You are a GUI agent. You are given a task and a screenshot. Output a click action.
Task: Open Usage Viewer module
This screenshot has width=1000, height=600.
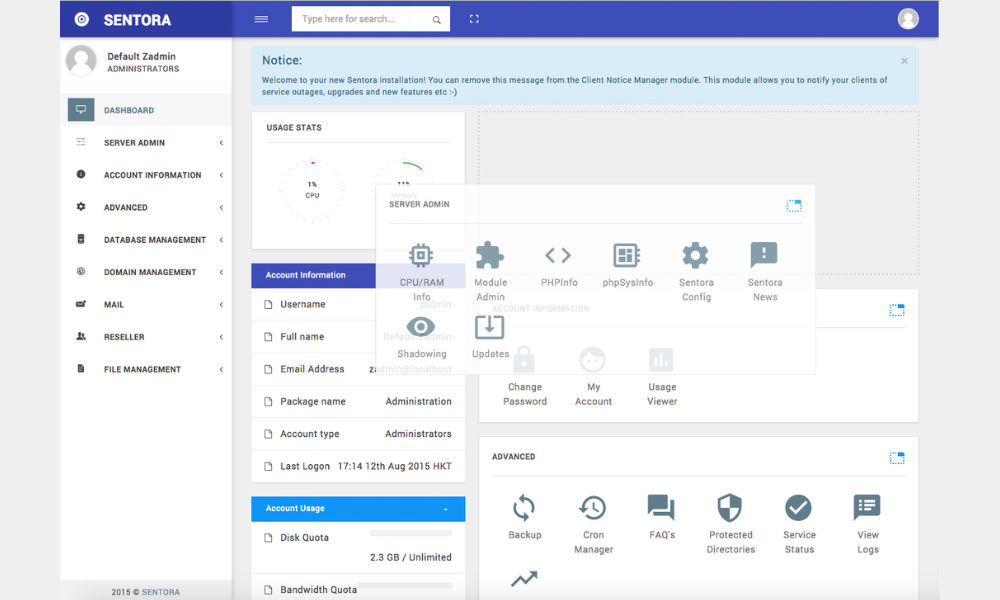pyautogui.click(x=662, y=377)
